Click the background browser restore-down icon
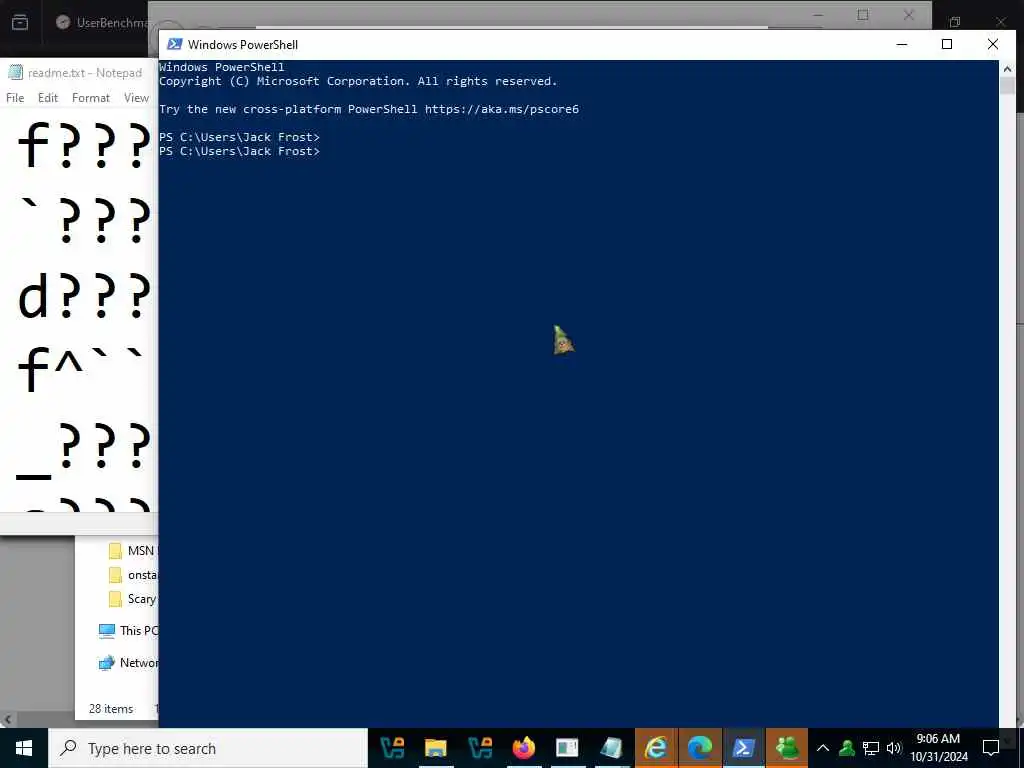Image resolution: width=1024 pixels, height=768 pixels. pos(955,22)
